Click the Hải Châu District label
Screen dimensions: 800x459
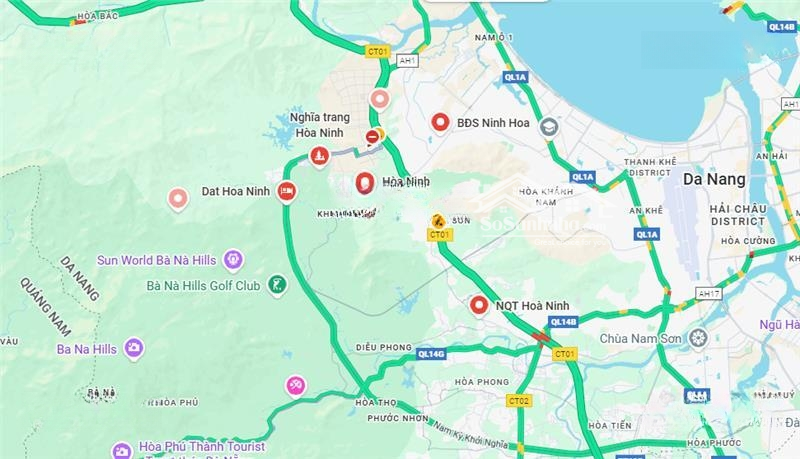pyautogui.click(x=738, y=215)
